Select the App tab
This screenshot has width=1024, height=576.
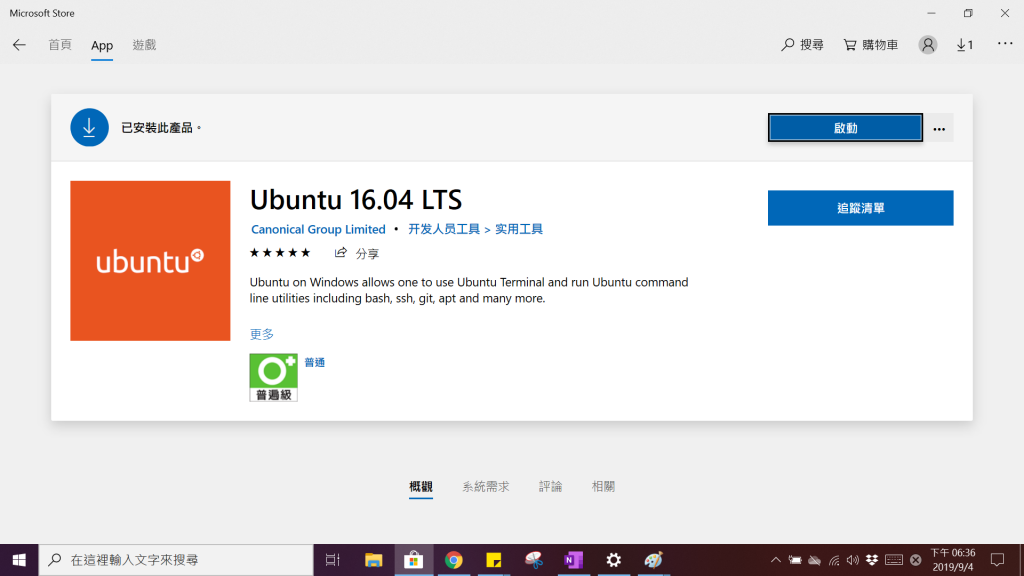coord(102,45)
